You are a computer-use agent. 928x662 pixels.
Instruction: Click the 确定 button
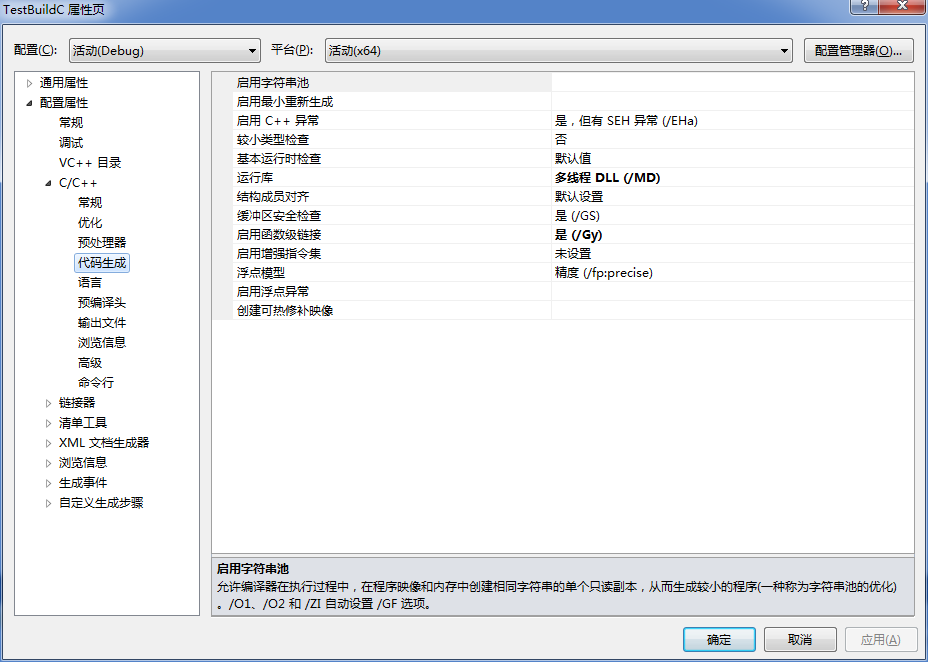[719, 640]
